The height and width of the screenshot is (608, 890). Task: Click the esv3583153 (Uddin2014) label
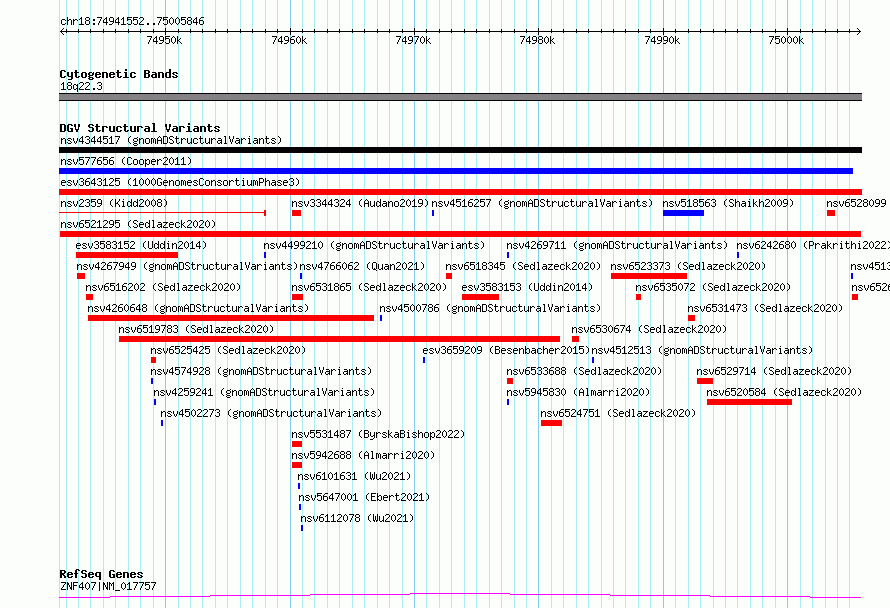coord(527,287)
